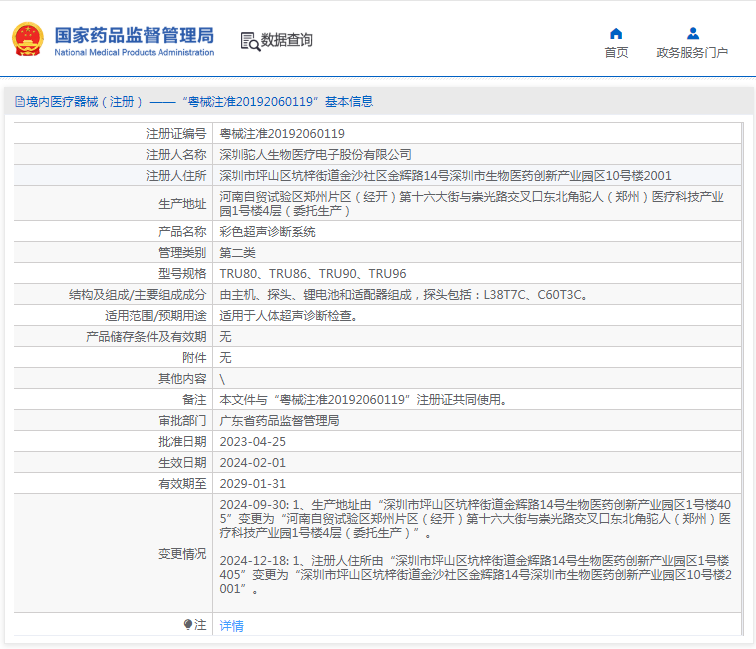The image size is (756, 649).
Task: Click the home house icon
Action: pyautogui.click(x=616, y=33)
